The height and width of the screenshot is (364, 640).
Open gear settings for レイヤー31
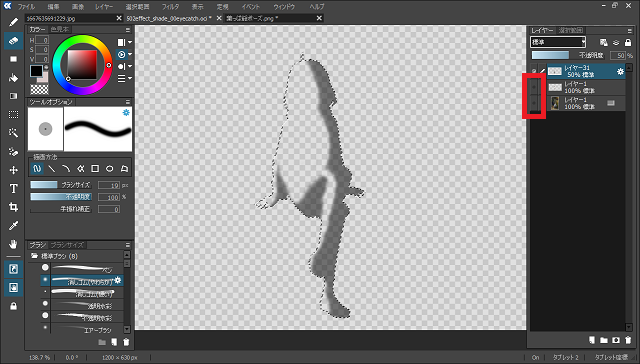pyautogui.click(x=620, y=71)
